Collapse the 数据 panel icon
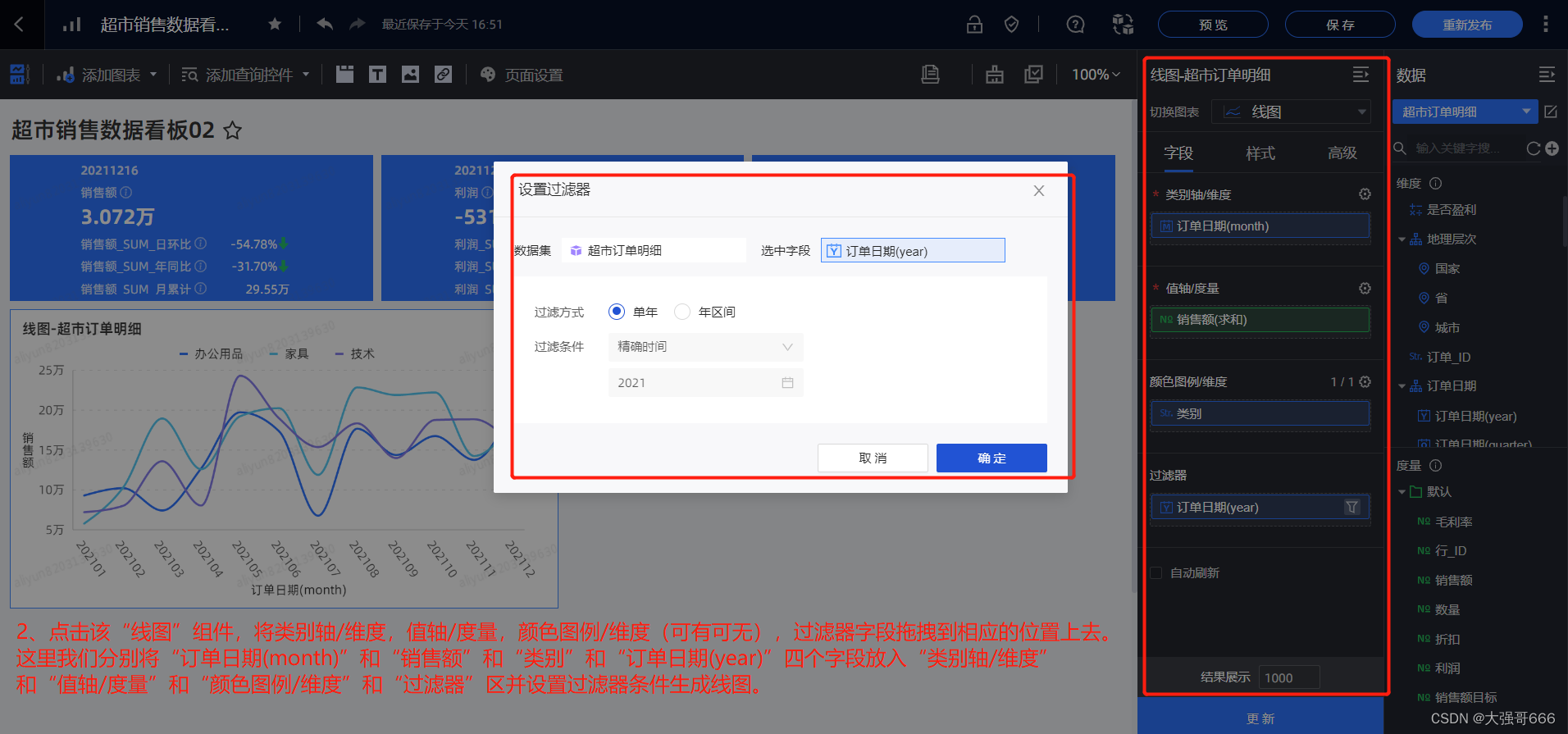 tap(1547, 75)
